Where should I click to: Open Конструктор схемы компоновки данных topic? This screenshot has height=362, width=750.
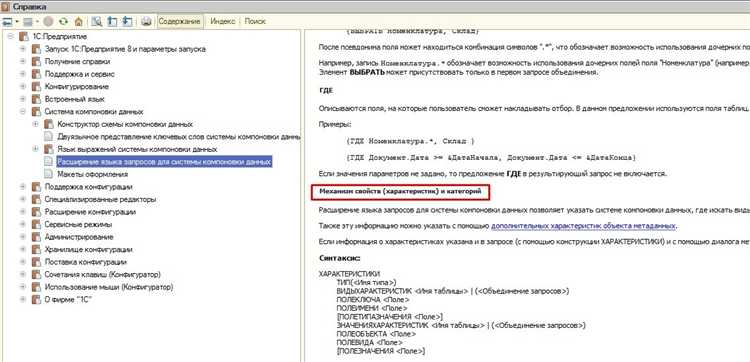125,124
